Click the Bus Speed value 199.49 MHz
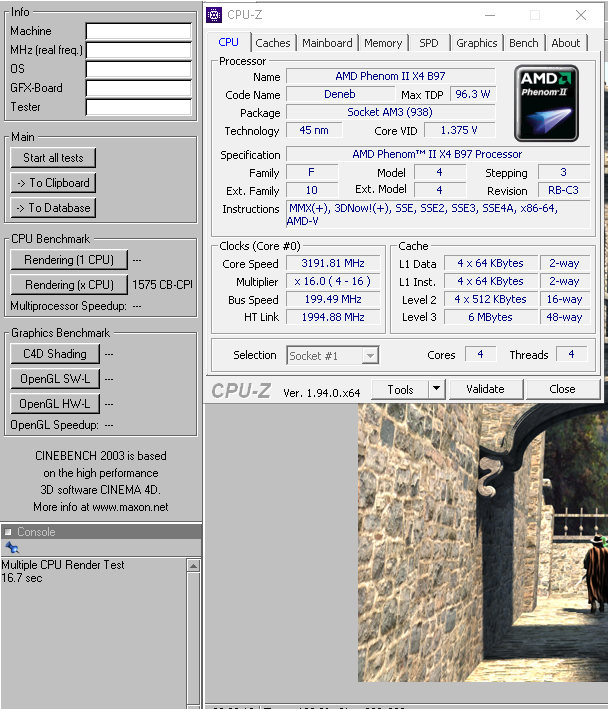The width and height of the screenshot is (608, 709). [x=333, y=299]
